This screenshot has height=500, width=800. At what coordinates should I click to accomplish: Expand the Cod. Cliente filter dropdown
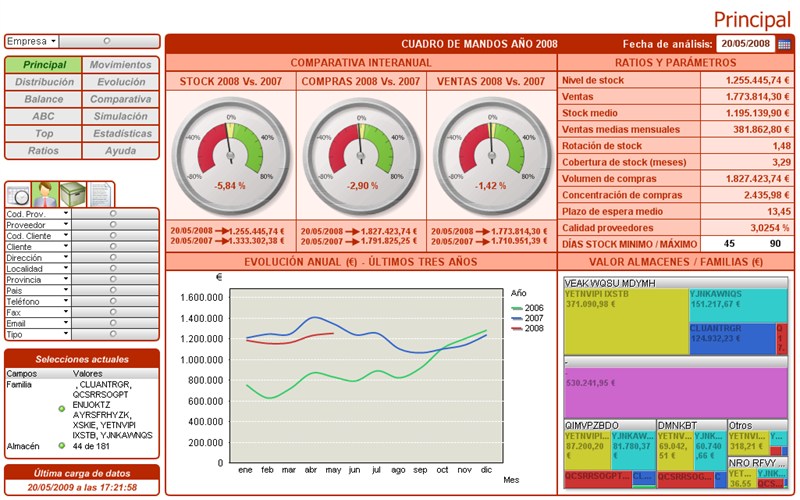tap(66, 235)
